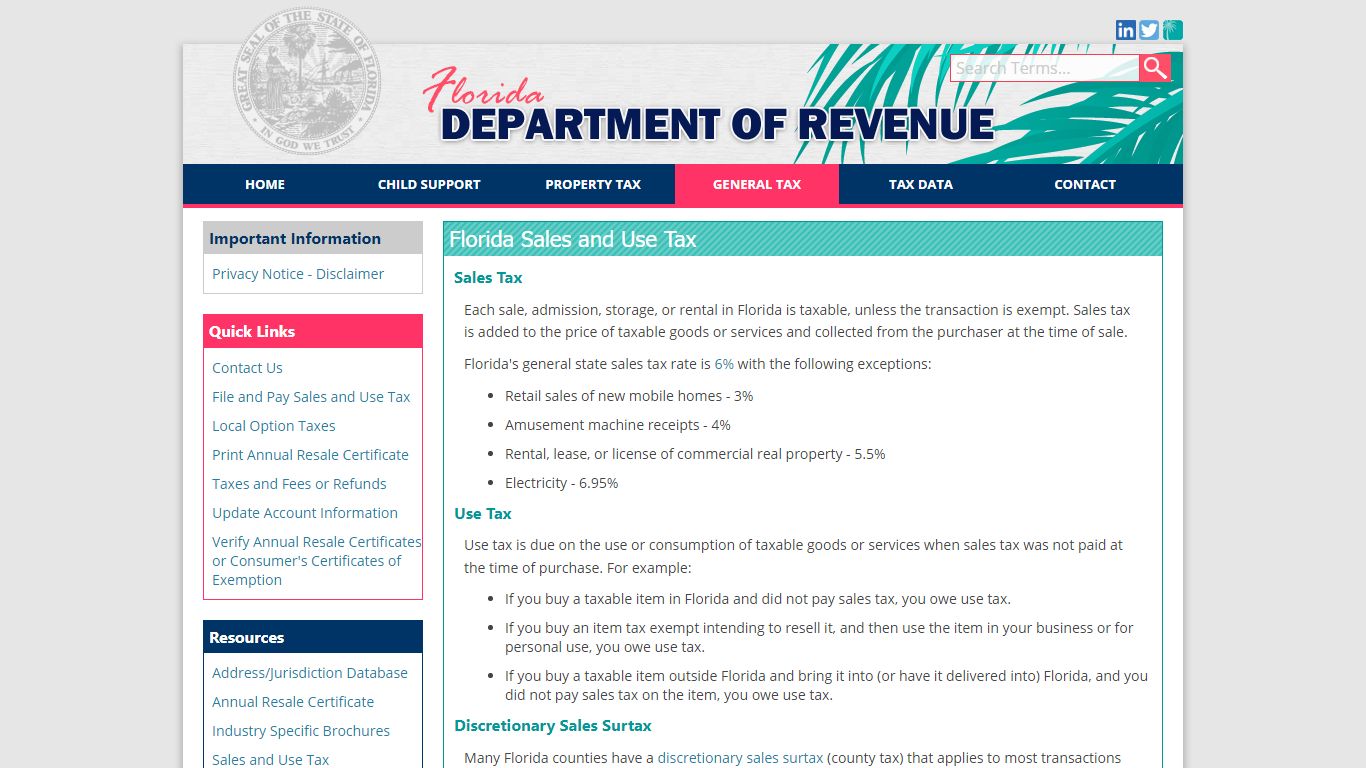This screenshot has height=768, width=1366.
Task: Click the 'Electricity - 6.95%' item
Action: coord(561,483)
